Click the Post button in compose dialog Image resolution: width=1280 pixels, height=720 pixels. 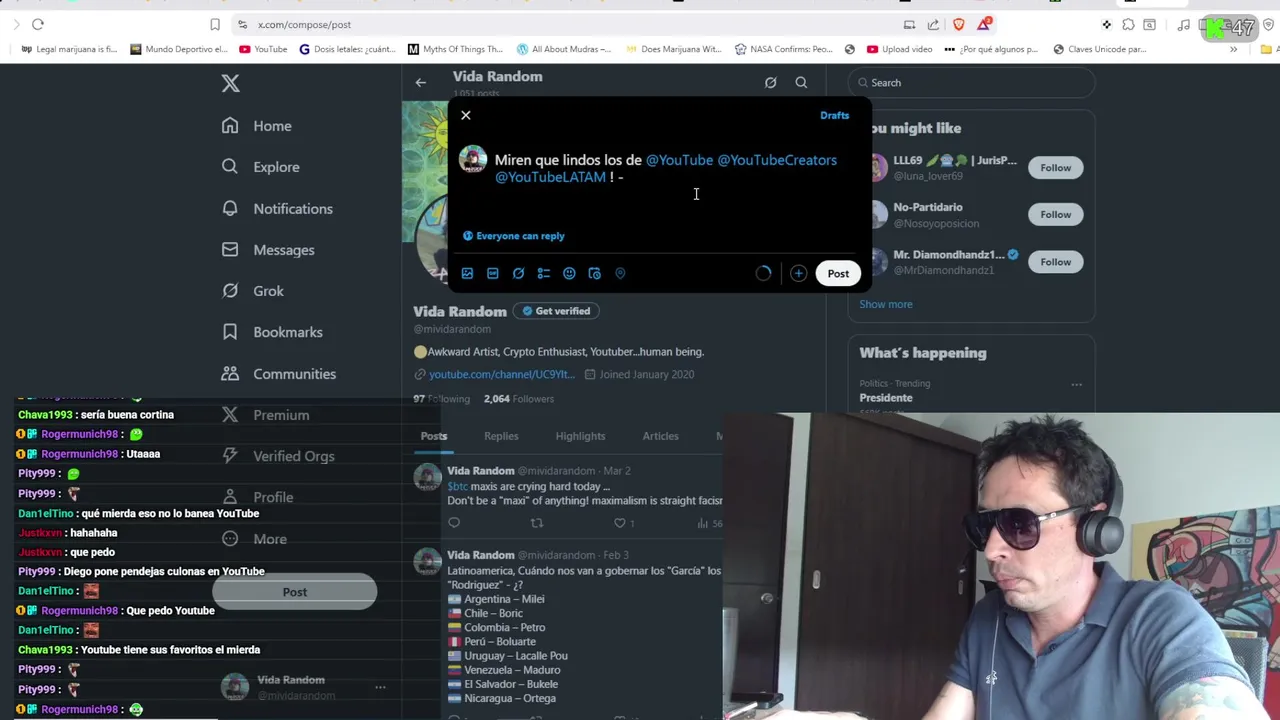(838, 273)
